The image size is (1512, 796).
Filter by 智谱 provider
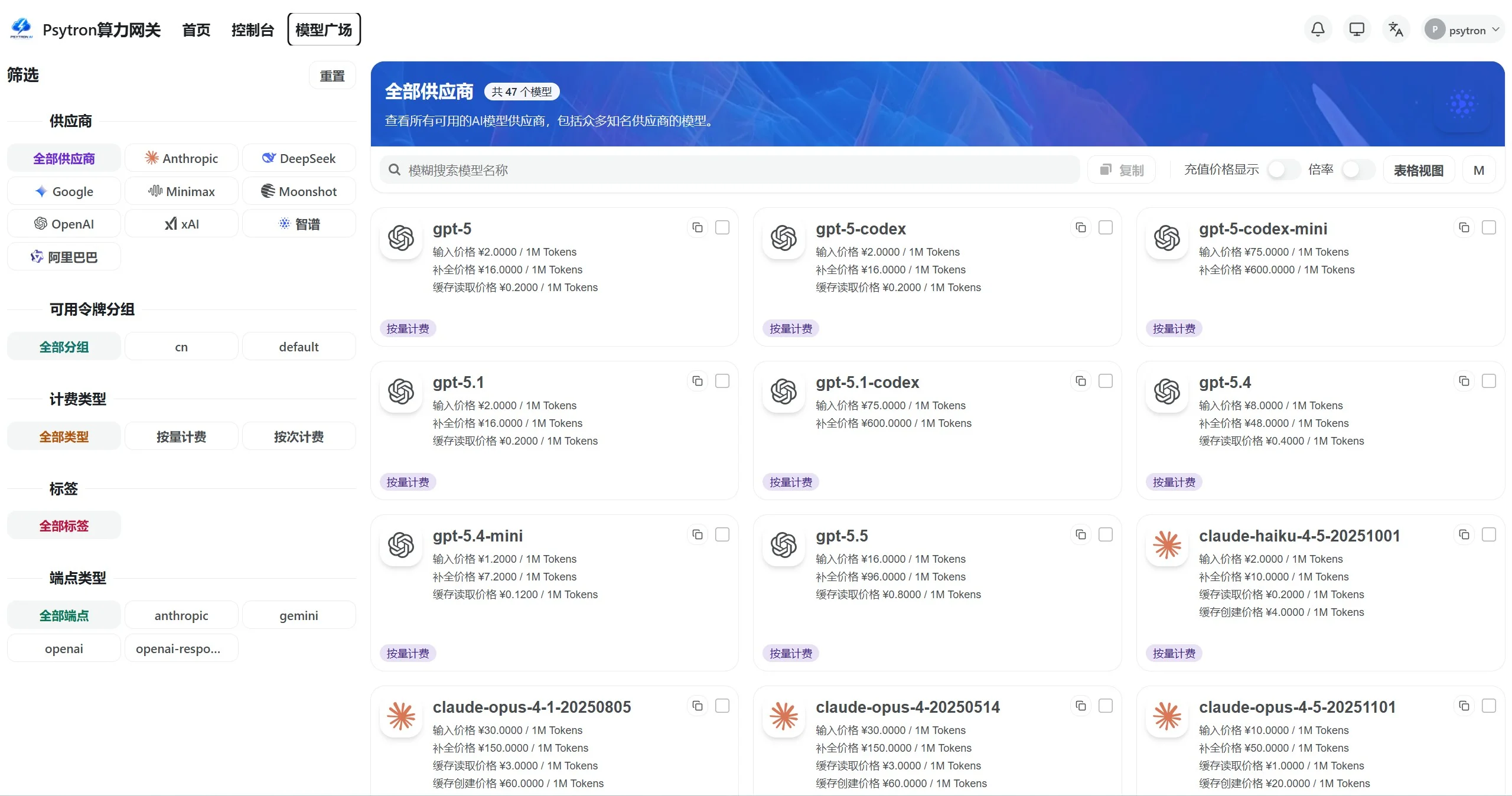[x=299, y=224]
